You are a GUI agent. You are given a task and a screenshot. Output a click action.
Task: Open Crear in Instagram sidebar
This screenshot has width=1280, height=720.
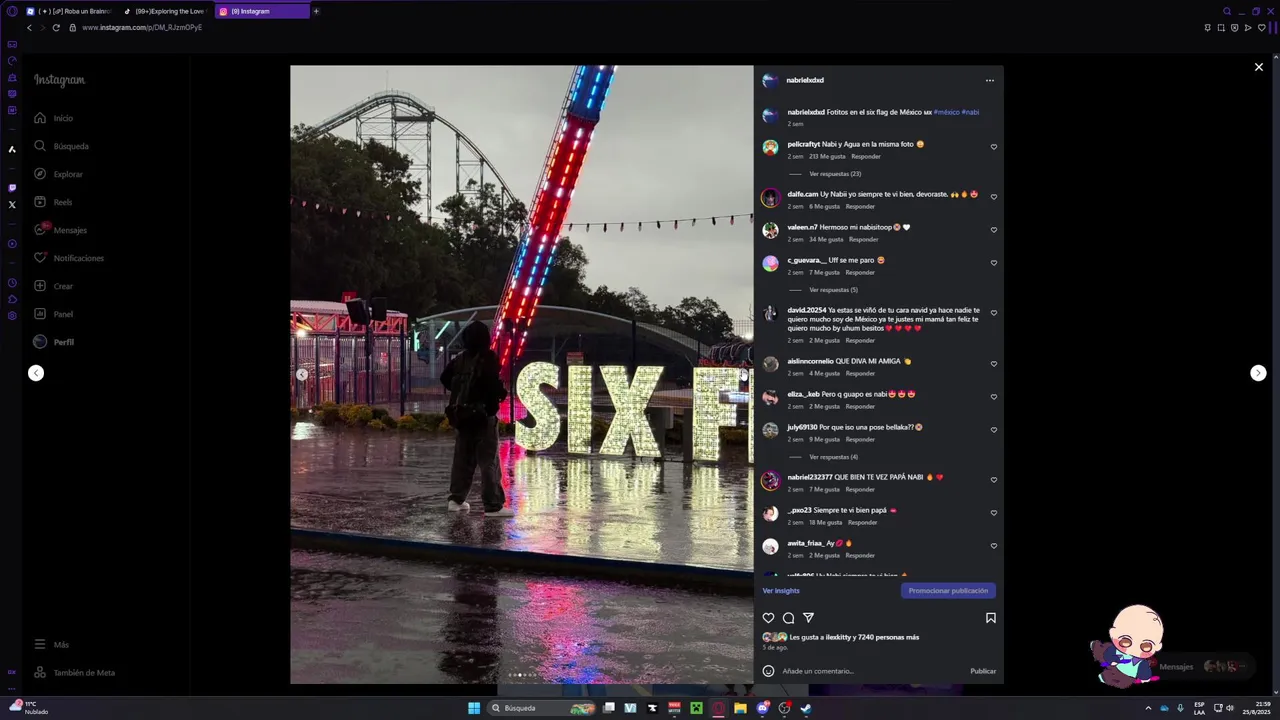pos(54,286)
